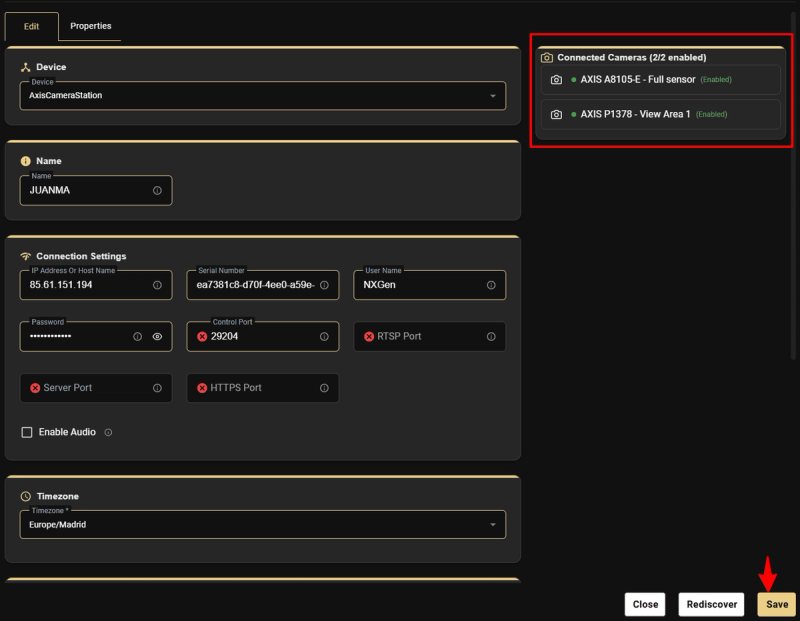Click the red X icon in Server Port
Image resolution: width=800 pixels, height=621 pixels.
pos(35,388)
